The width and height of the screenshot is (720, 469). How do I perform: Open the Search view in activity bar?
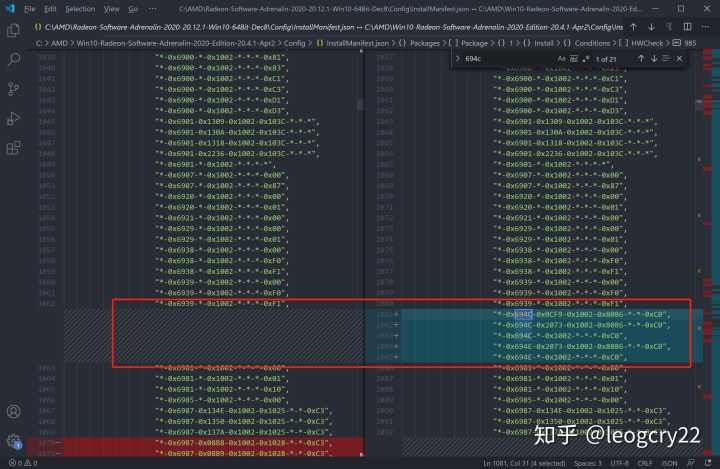13,59
